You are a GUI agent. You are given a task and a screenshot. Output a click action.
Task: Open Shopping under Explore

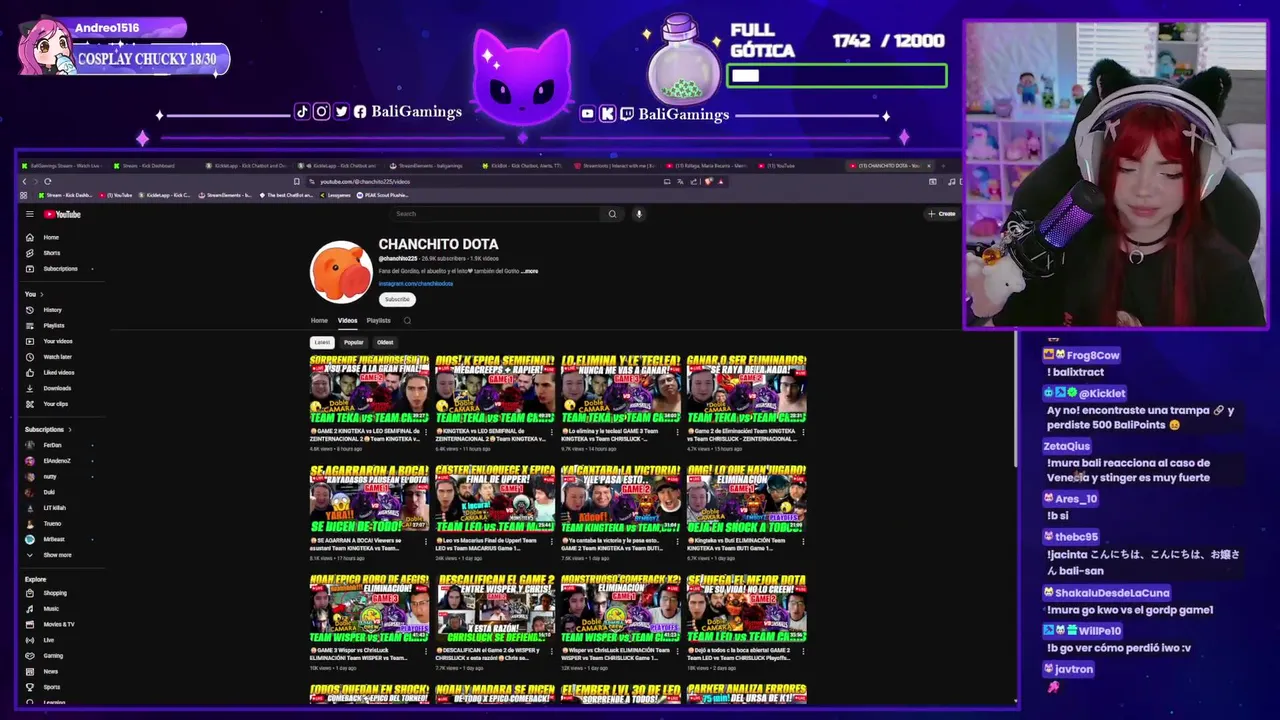(x=54, y=593)
